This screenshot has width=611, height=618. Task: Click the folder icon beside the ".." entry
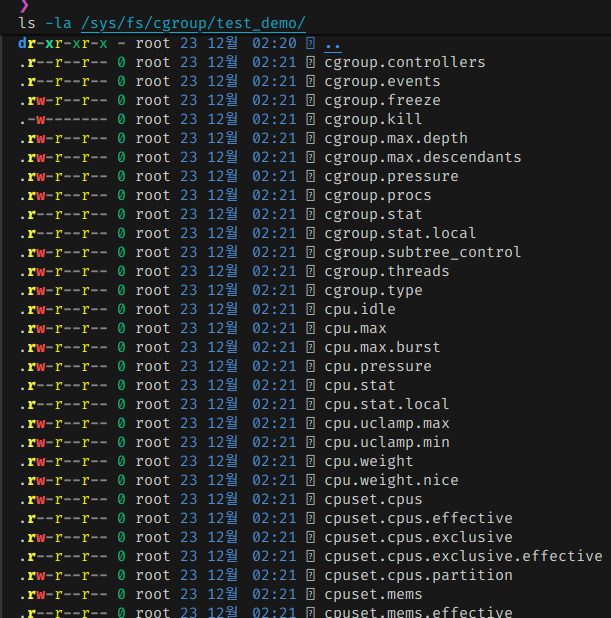click(310, 44)
